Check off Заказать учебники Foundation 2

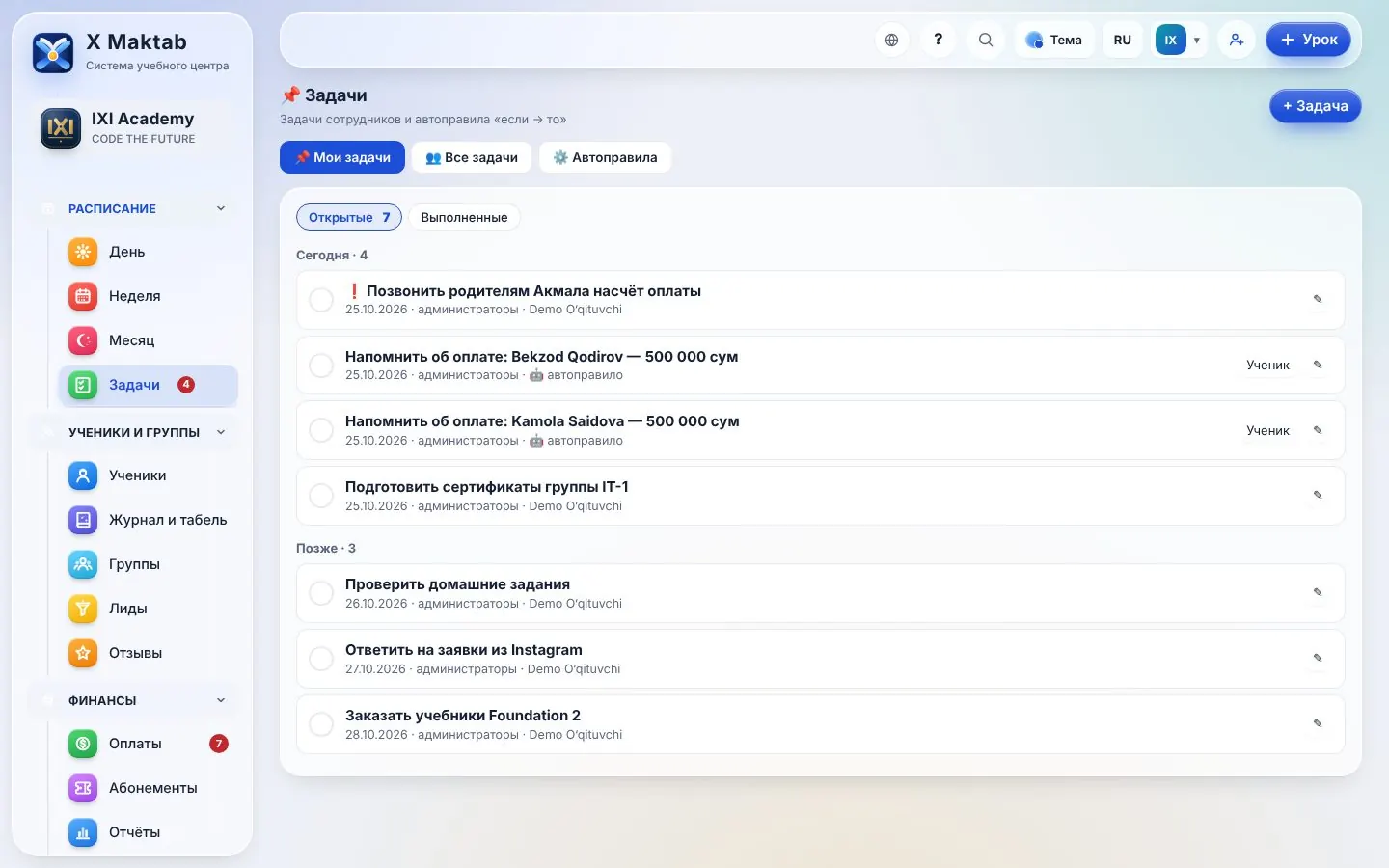point(321,724)
